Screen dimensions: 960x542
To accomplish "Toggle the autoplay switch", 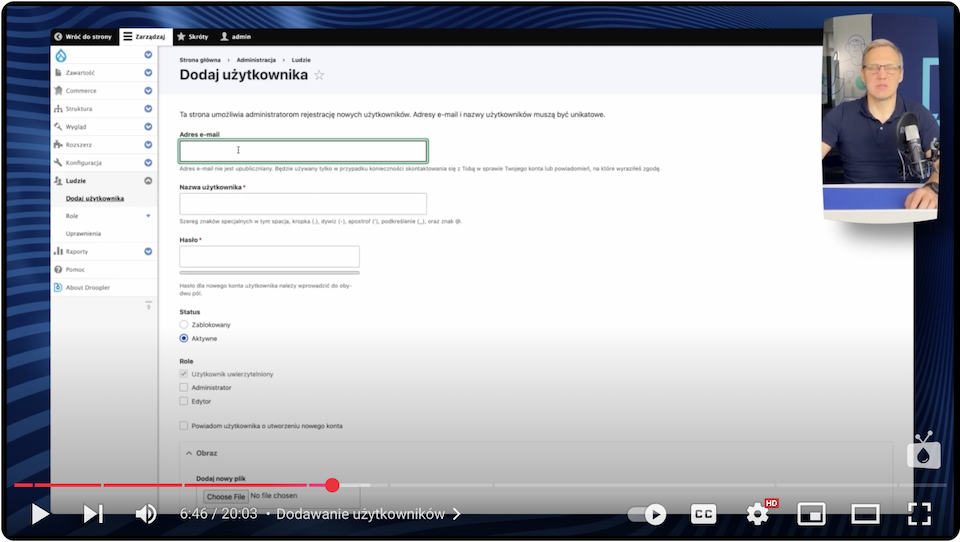I will click(x=648, y=514).
